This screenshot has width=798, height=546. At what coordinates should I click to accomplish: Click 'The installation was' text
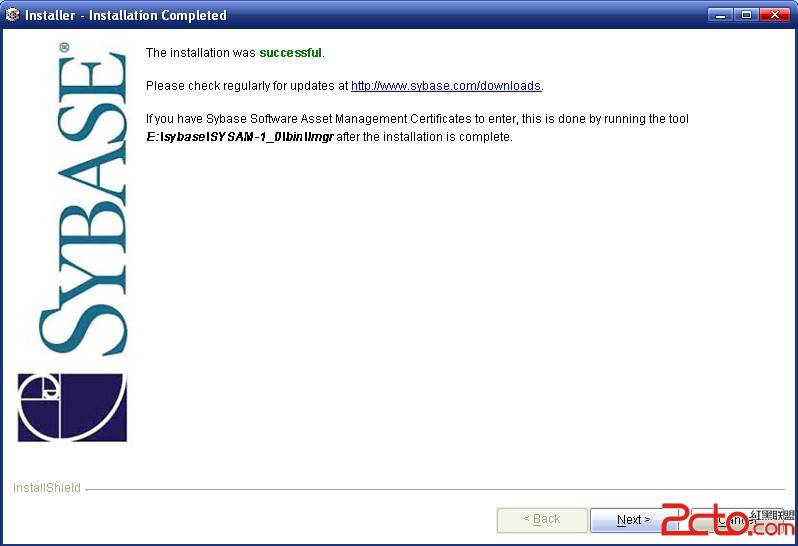click(201, 52)
